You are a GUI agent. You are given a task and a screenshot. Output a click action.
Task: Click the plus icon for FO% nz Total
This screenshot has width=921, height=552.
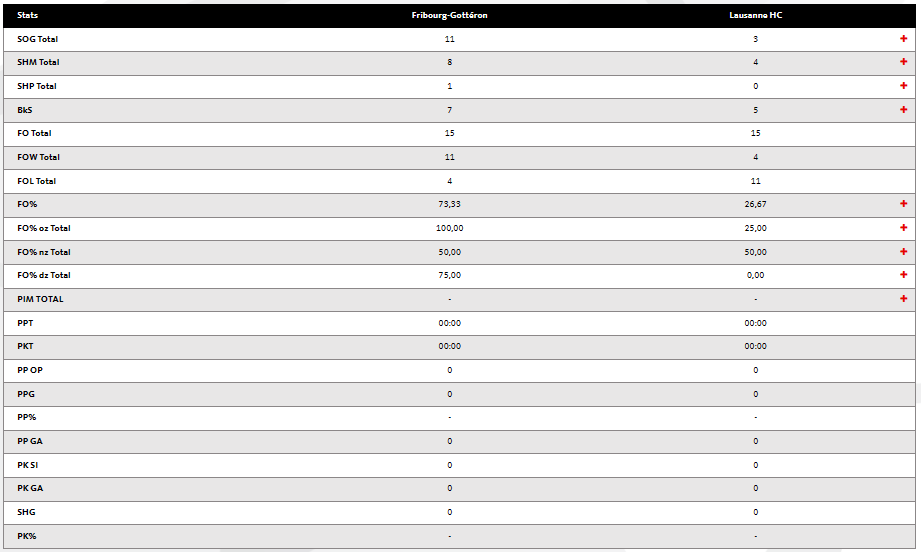(903, 252)
